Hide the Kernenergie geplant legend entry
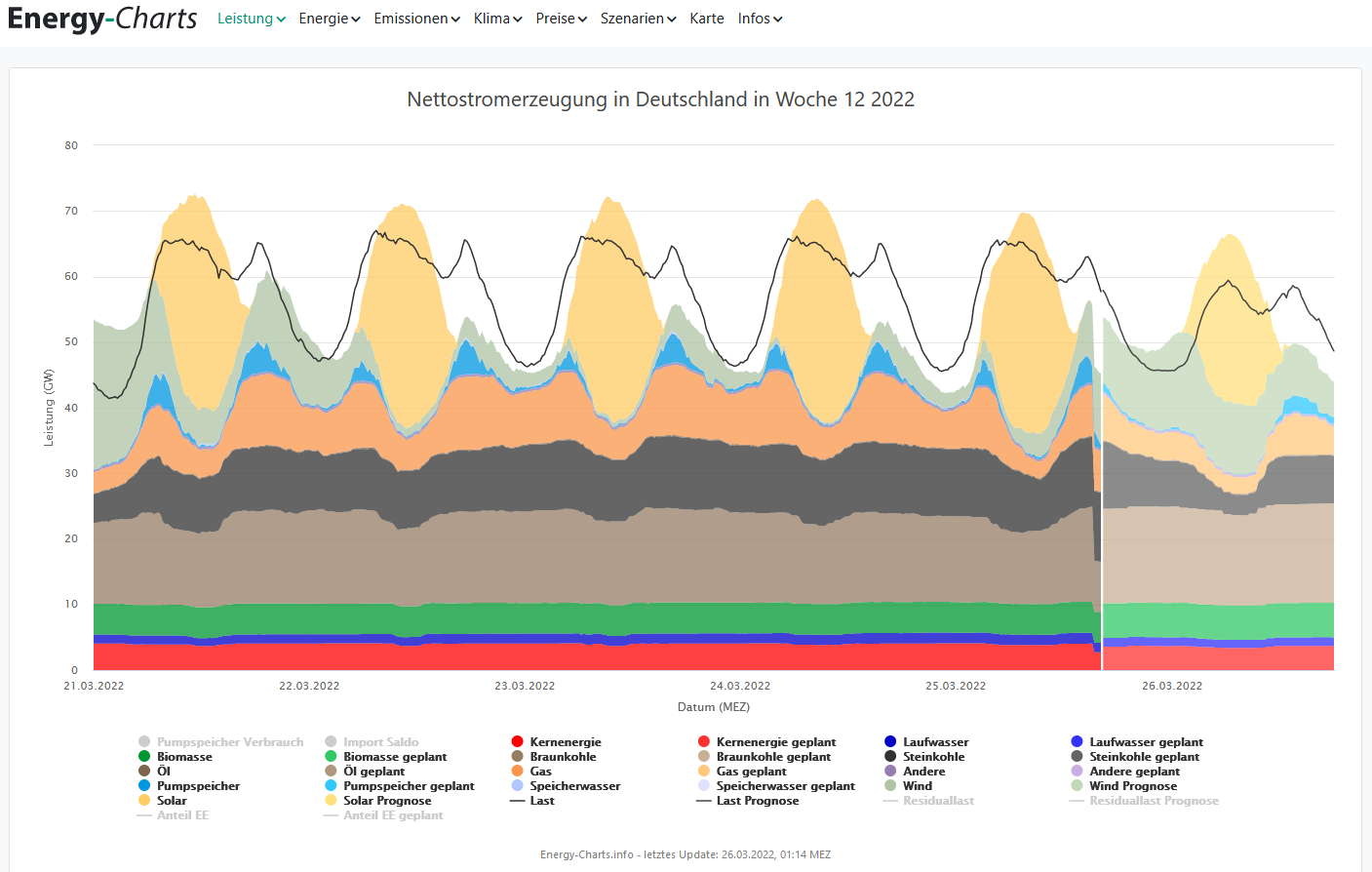The image size is (1372, 872). coord(767,742)
